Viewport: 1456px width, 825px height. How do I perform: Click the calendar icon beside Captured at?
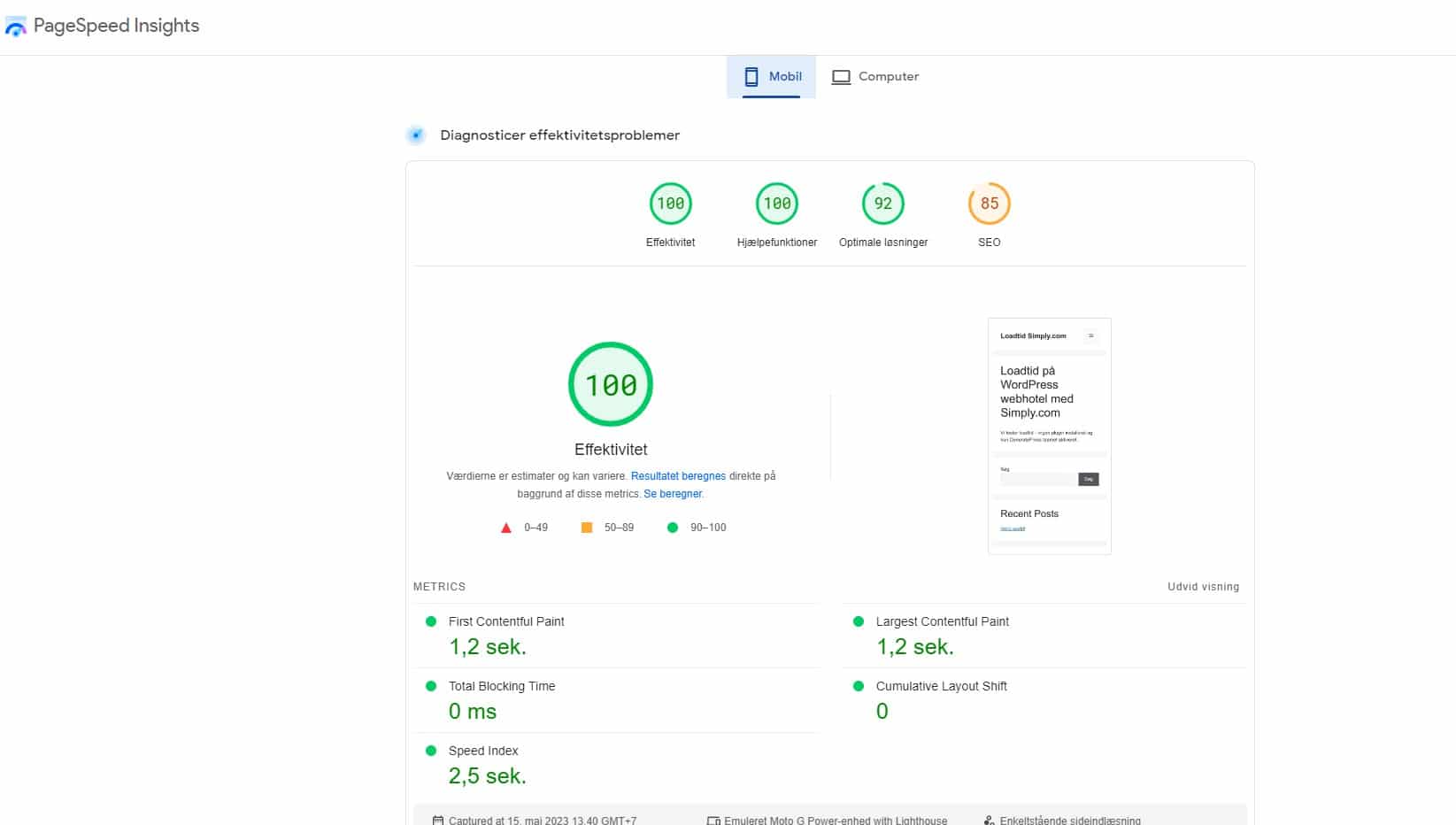pos(437,821)
